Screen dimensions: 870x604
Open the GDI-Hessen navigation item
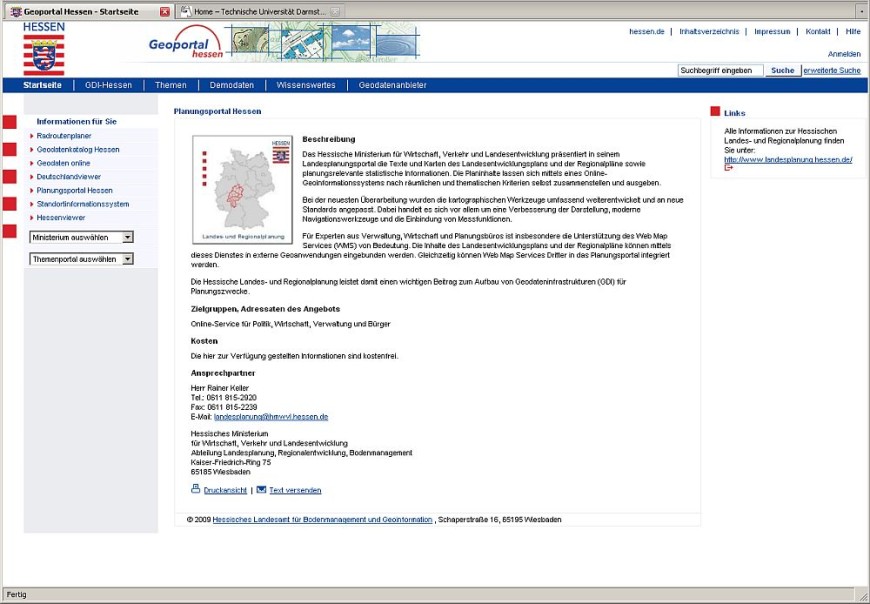[108, 85]
